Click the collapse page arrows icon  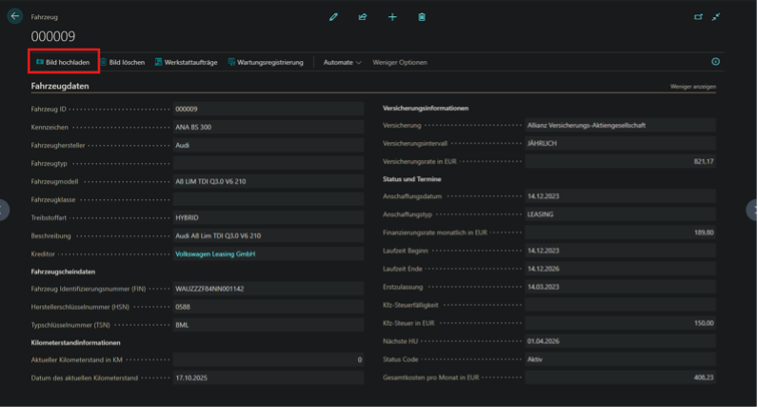pyautogui.click(x=717, y=17)
